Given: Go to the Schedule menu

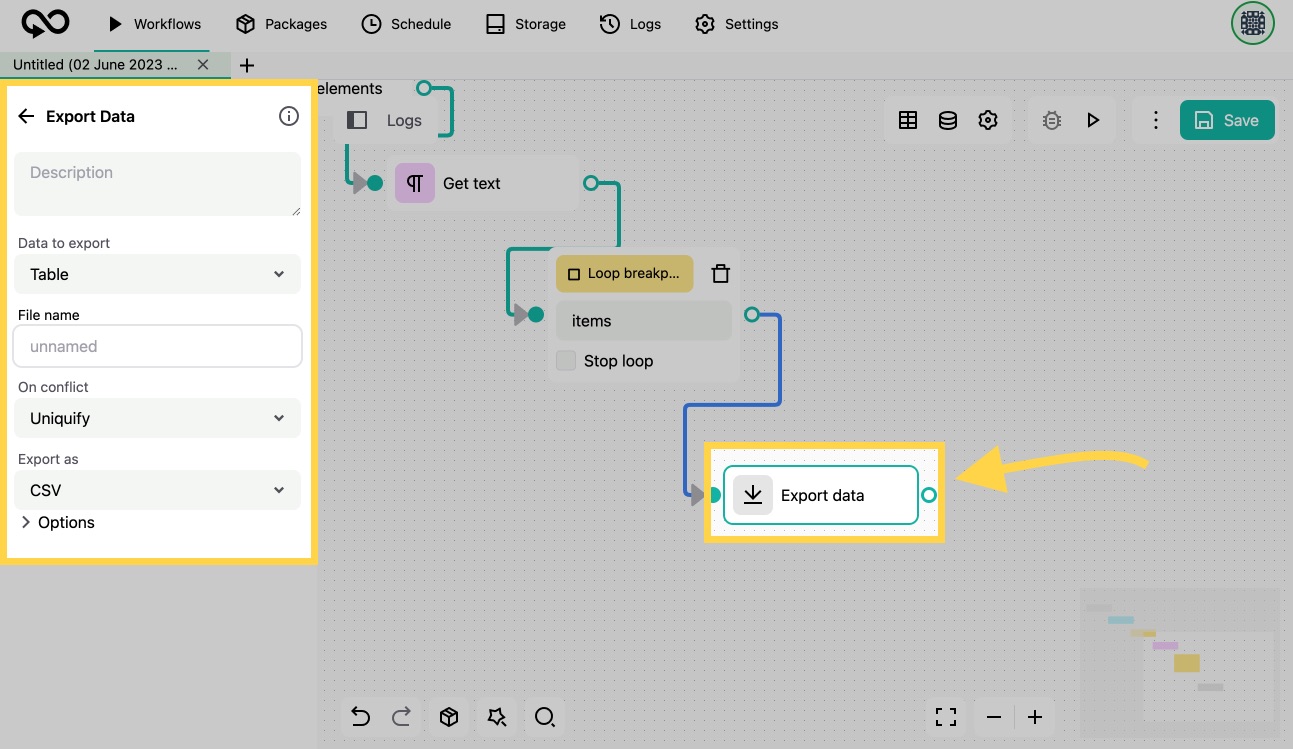Looking at the screenshot, I should (x=406, y=24).
